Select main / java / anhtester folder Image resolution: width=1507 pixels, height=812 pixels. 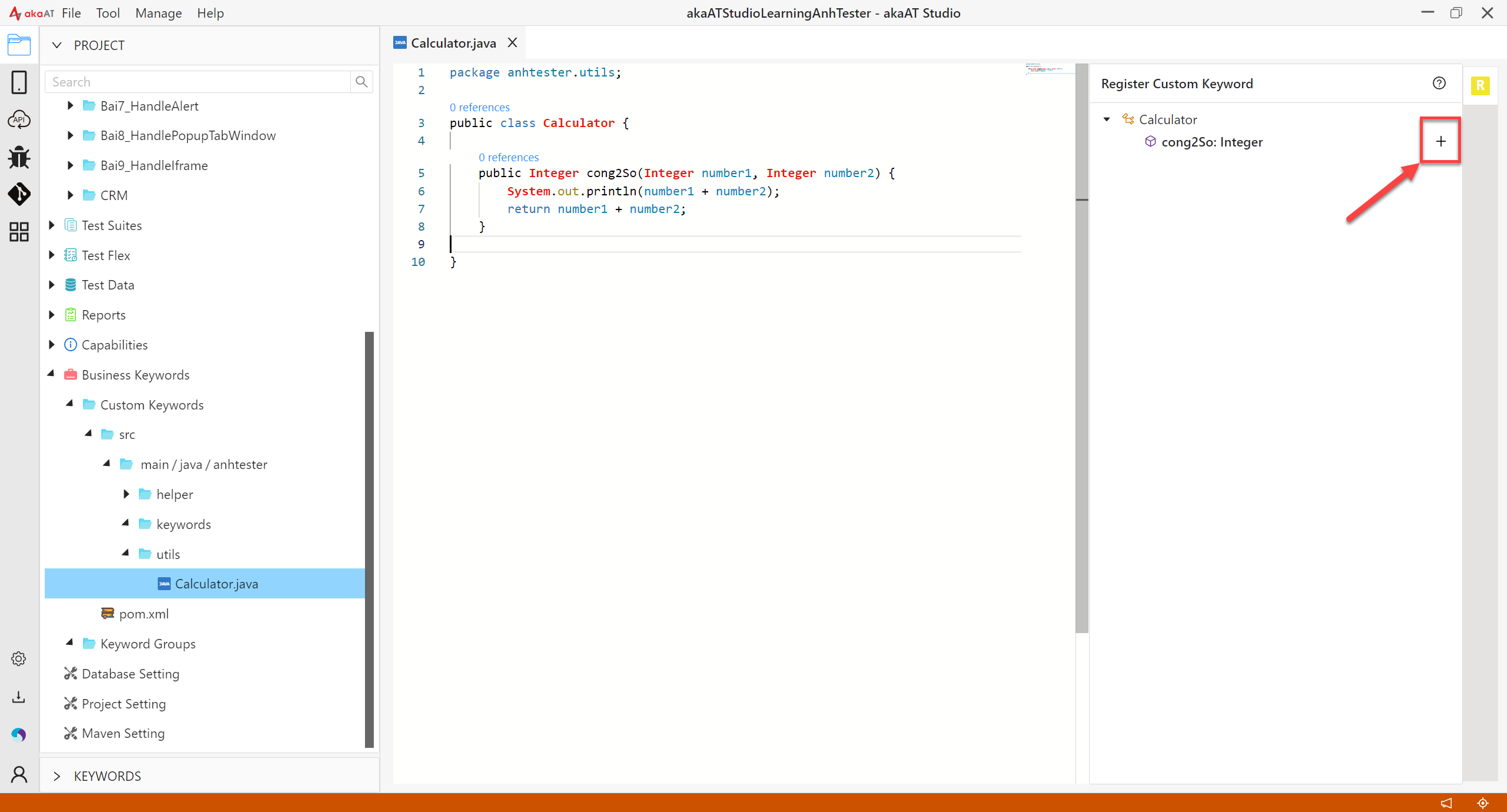click(x=204, y=464)
